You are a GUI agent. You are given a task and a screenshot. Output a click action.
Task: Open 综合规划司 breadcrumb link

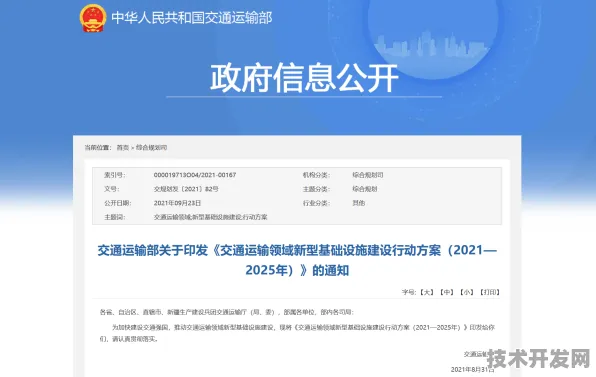coord(151,147)
